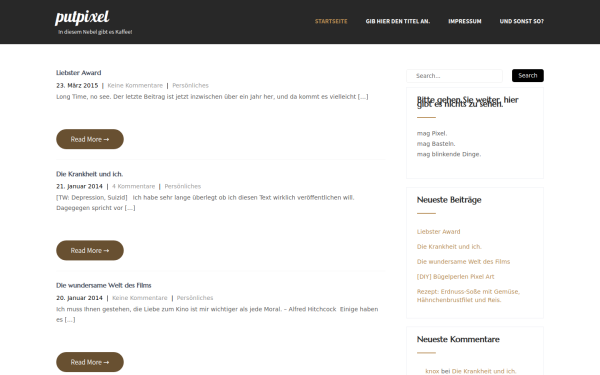The width and height of the screenshot is (600, 375).
Task: Click the black Search button
Action: (x=528, y=75)
